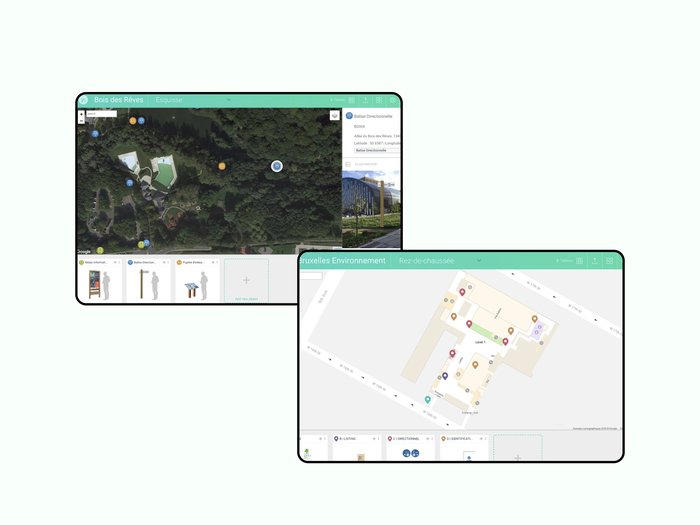The height and width of the screenshot is (525, 700).
Task: Expand the Rez-de-chaussée floor dropdown
Action: click(478, 260)
